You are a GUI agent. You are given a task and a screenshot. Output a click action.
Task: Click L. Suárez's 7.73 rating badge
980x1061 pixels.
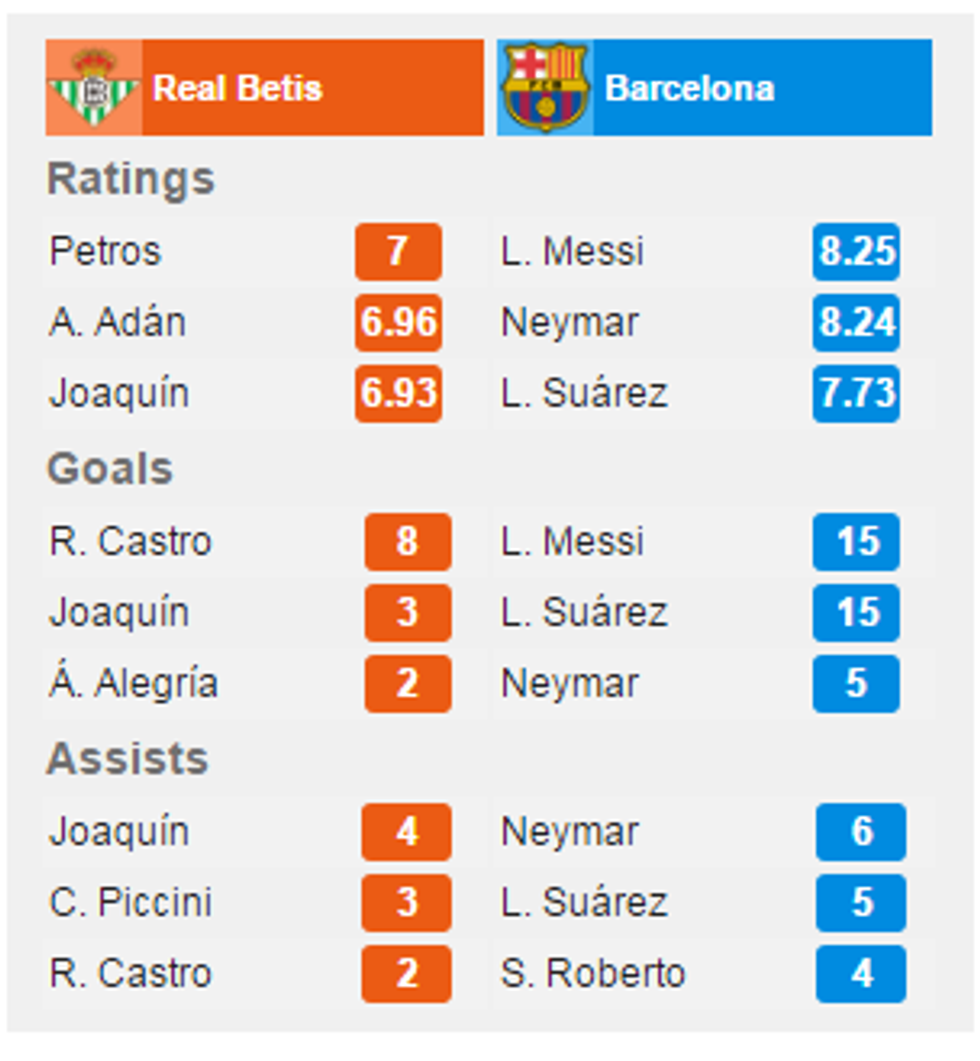pyautogui.click(x=858, y=393)
